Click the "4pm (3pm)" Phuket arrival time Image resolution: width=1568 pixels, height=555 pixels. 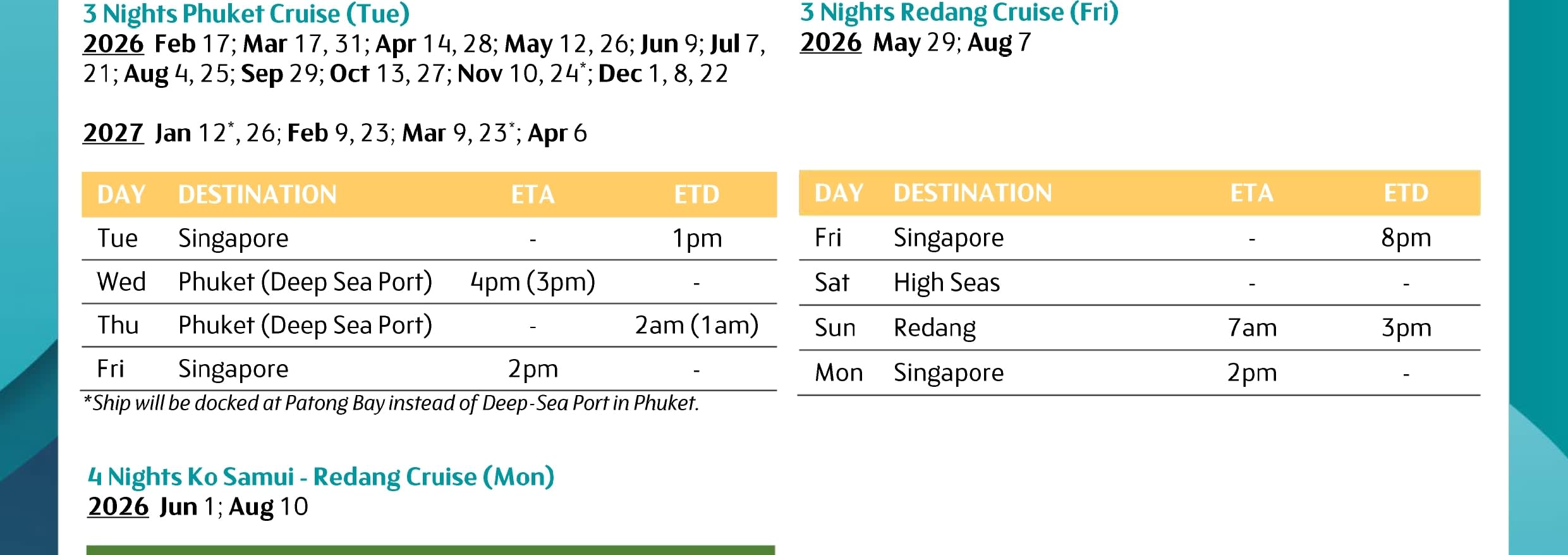(x=532, y=282)
